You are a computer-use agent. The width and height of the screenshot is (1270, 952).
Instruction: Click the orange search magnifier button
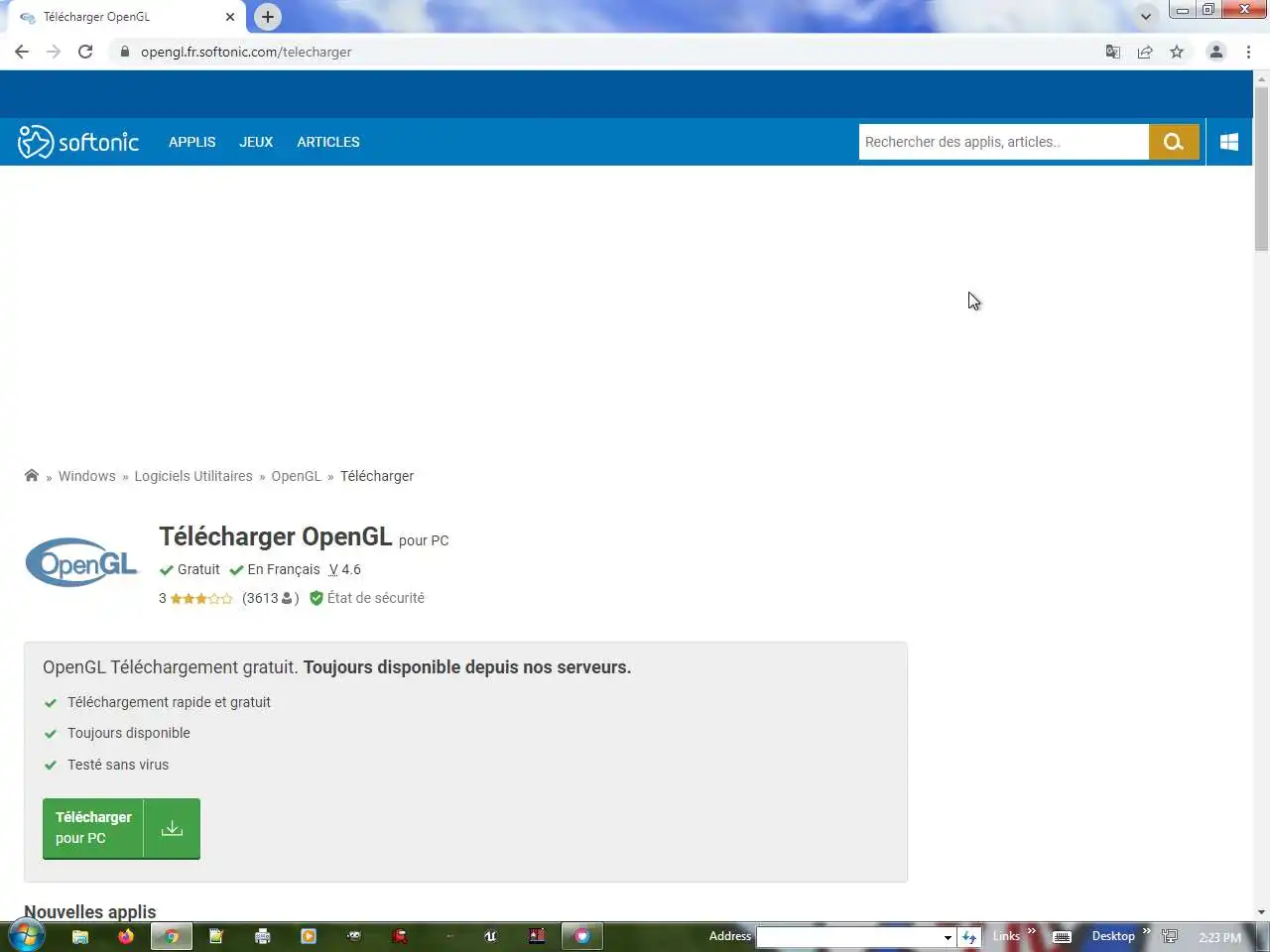(1174, 142)
